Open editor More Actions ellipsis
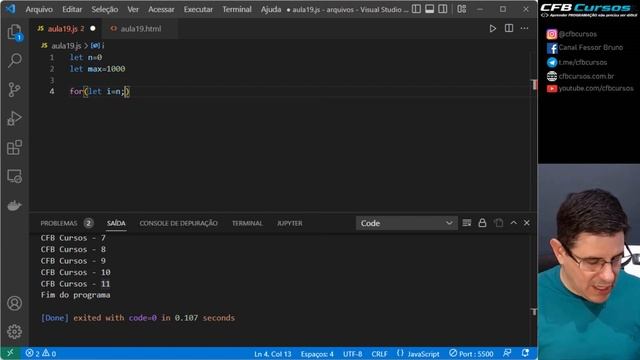 [524, 28]
